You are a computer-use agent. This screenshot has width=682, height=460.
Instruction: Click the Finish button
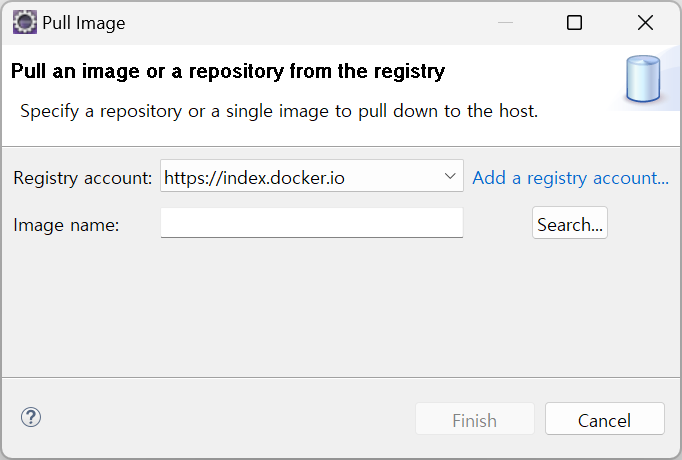474,420
